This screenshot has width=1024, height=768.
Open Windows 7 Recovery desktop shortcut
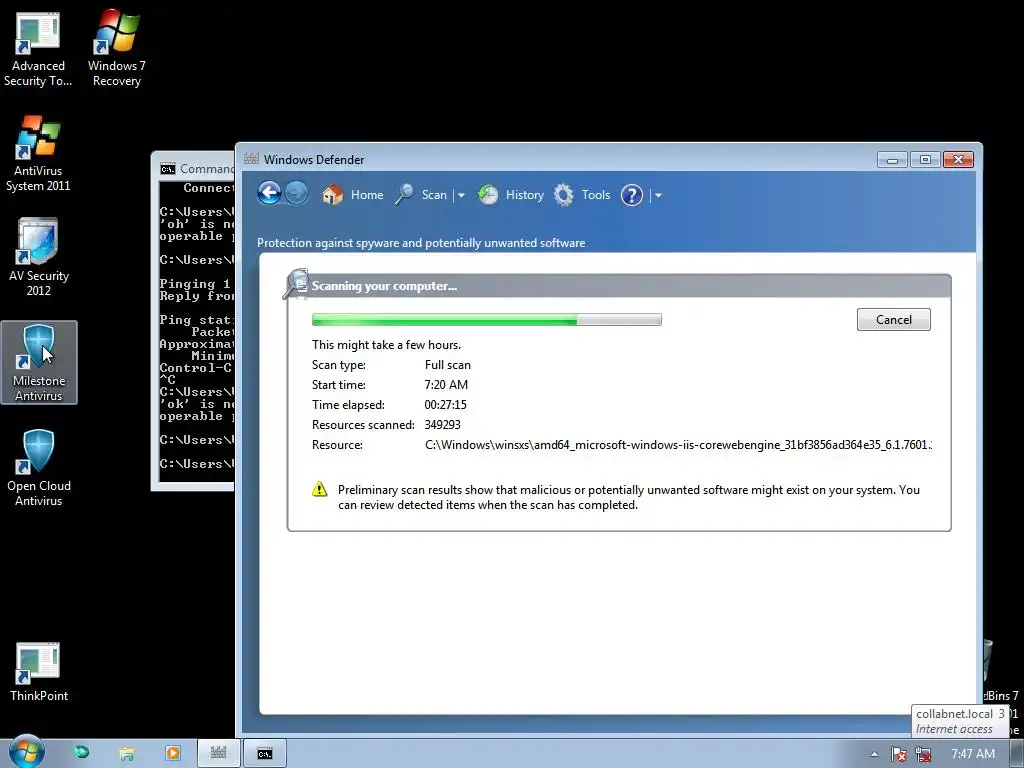click(117, 49)
